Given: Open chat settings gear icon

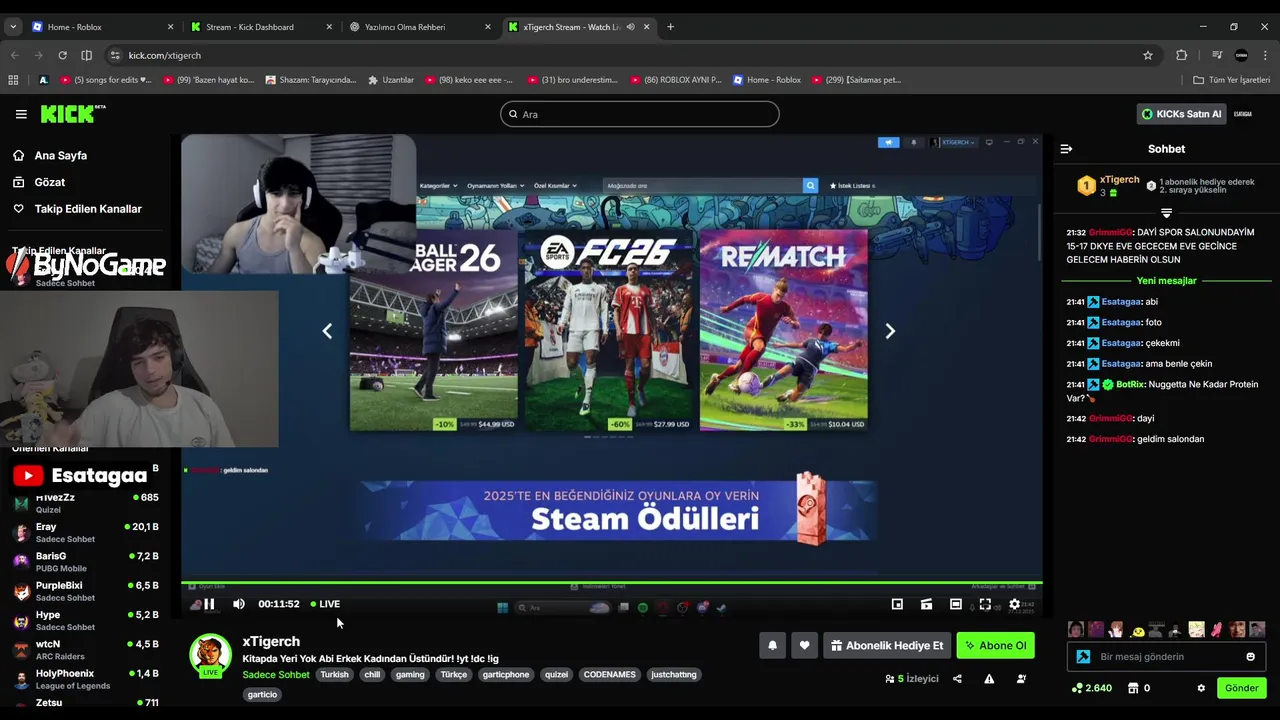Looking at the screenshot, I should point(1201,688).
